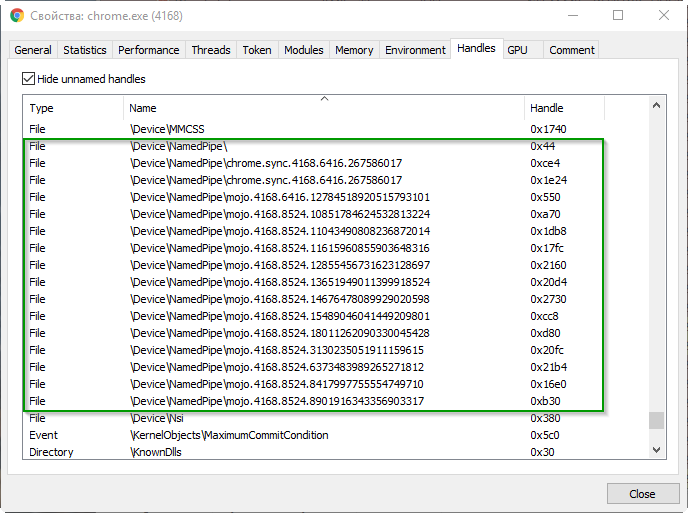Click the scrollbar up arrow
Image resolution: width=688 pixels, height=513 pixels.
pos(656,105)
